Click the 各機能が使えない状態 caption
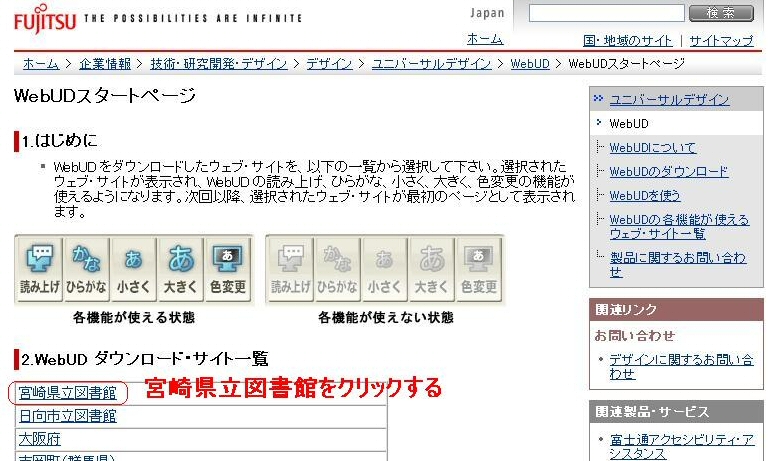774x461 pixels. coord(386,317)
